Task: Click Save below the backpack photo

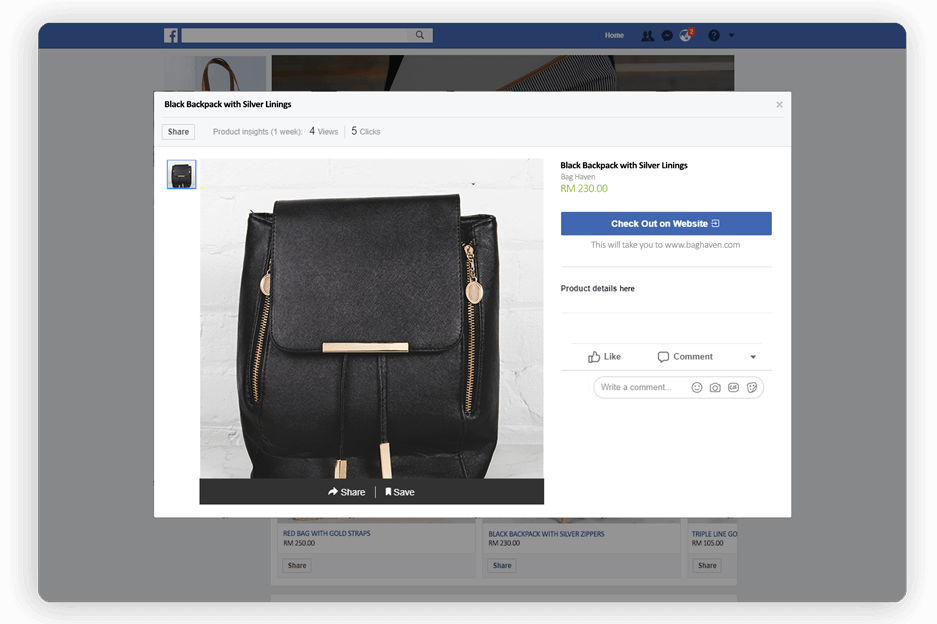Action: (x=400, y=492)
